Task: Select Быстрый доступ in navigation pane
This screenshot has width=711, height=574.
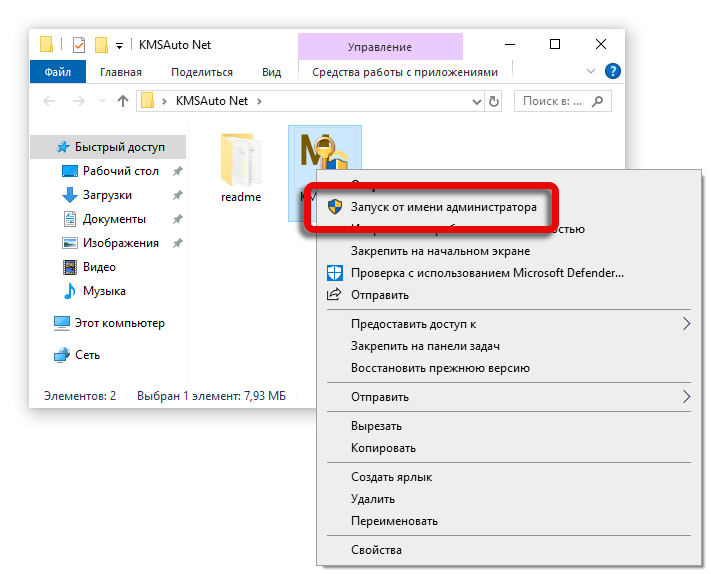Action: (x=108, y=147)
